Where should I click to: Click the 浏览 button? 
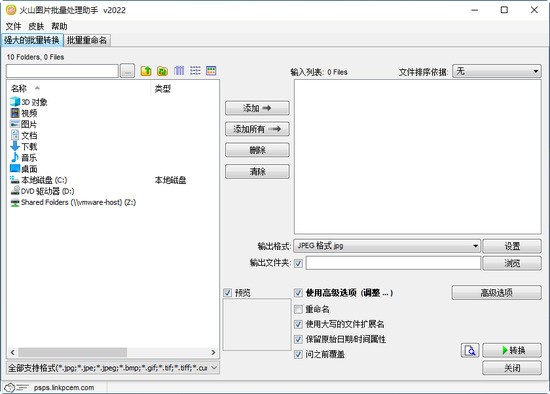pos(512,263)
